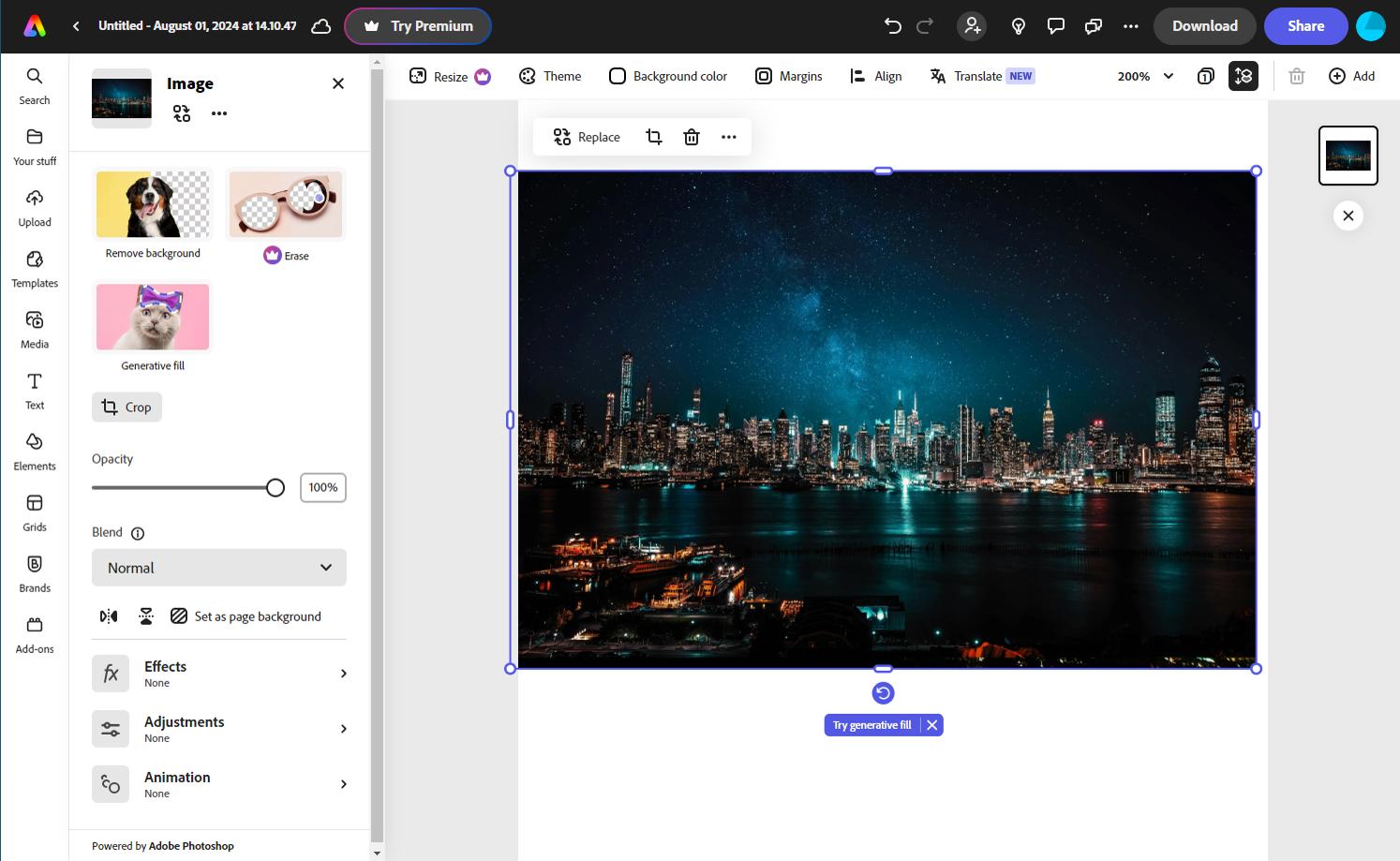This screenshot has width=1400, height=861.
Task: Open more options beside the Image title
Action: click(x=218, y=112)
